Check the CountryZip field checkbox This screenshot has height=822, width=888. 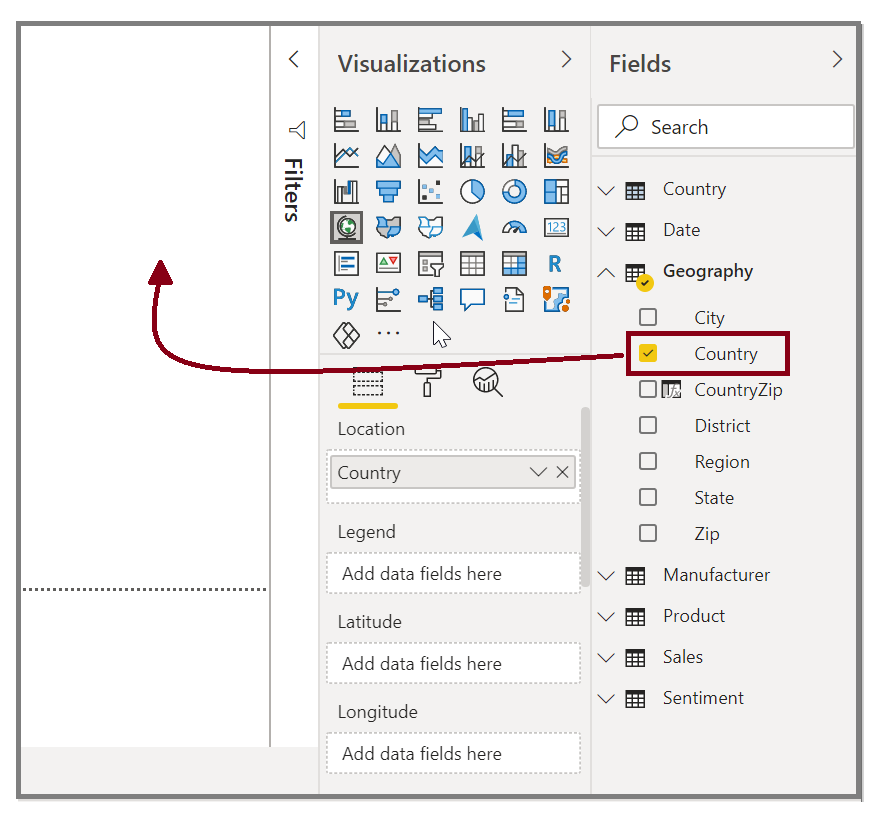(x=648, y=389)
